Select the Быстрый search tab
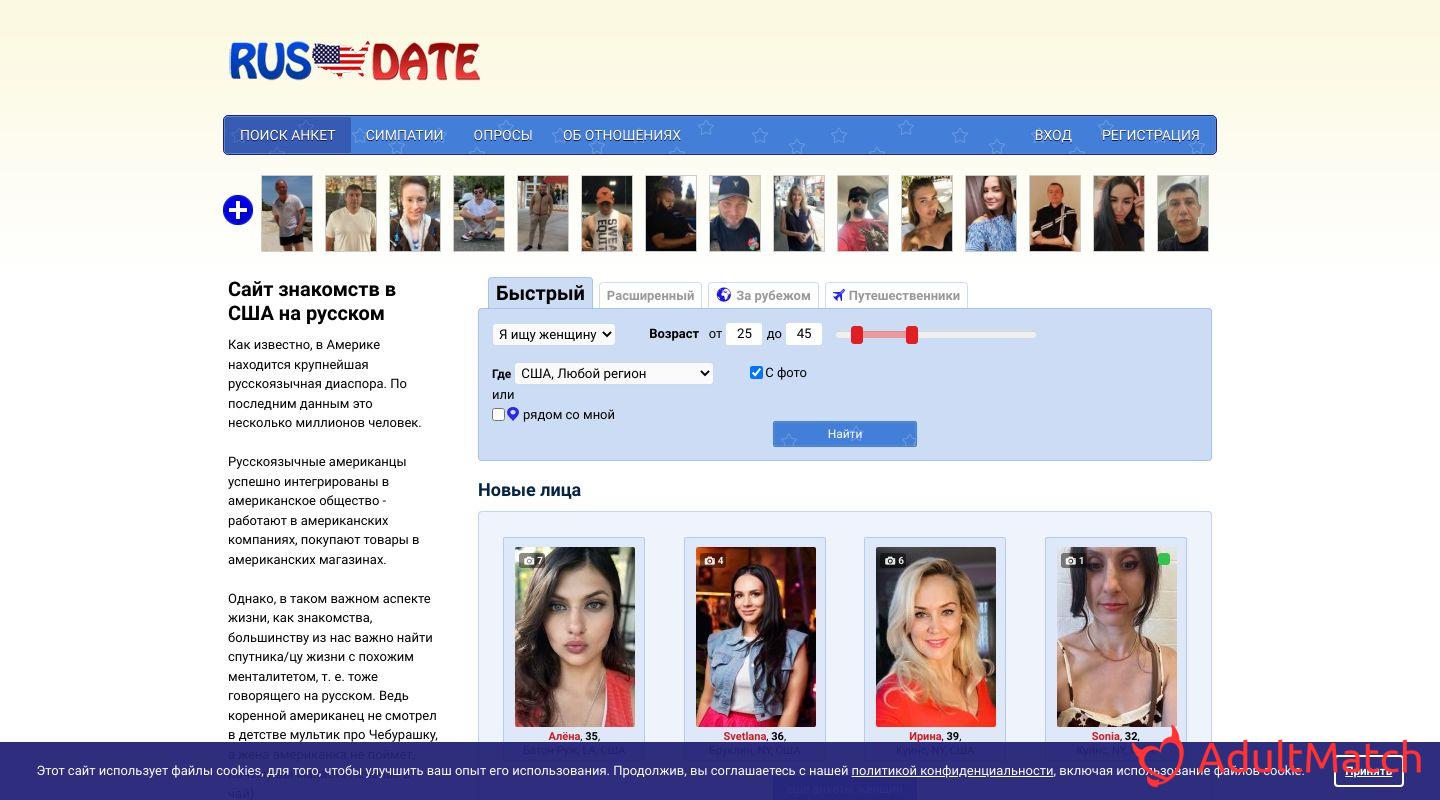Viewport: 1440px width, 800px height. (540, 293)
